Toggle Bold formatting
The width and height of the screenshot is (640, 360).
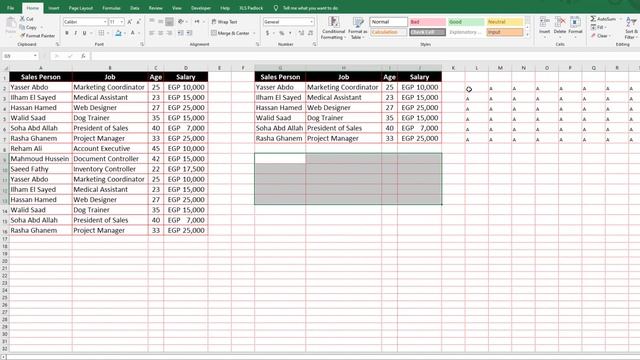(67, 33)
